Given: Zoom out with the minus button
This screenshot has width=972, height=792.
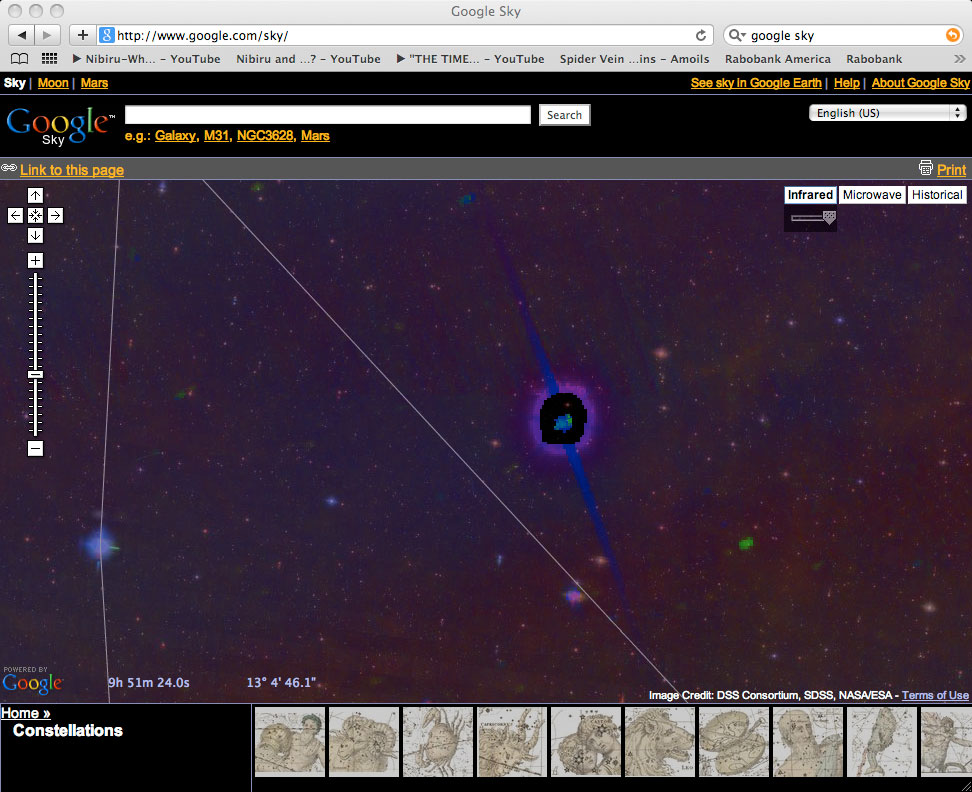Looking at the screenshot, I should (35, 449).
